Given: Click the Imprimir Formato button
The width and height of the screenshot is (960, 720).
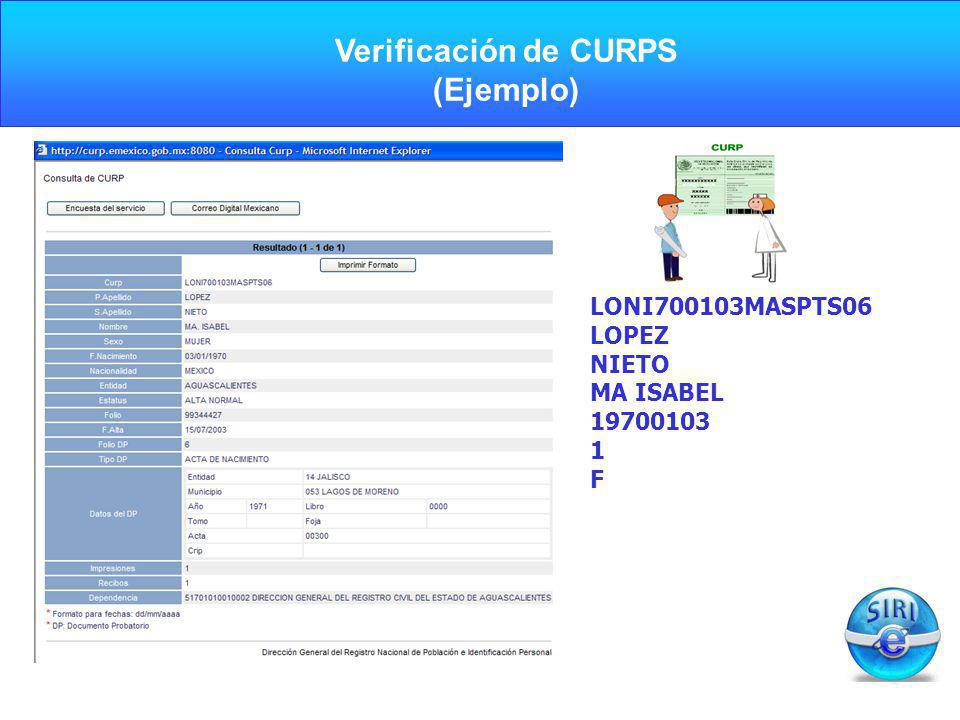Looking at the screenshot, I should coord(367,265).
